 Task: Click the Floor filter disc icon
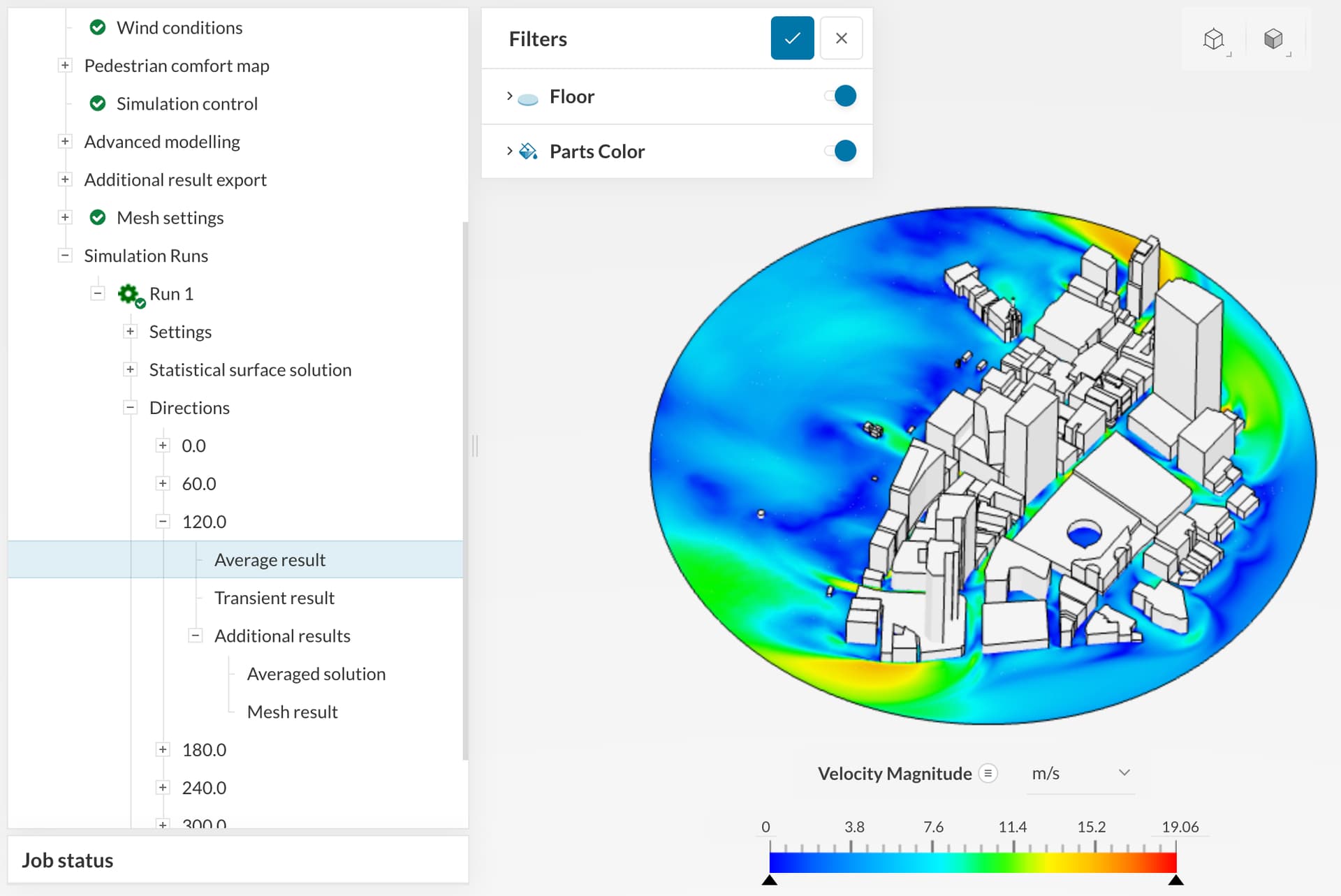click(528, 98)
